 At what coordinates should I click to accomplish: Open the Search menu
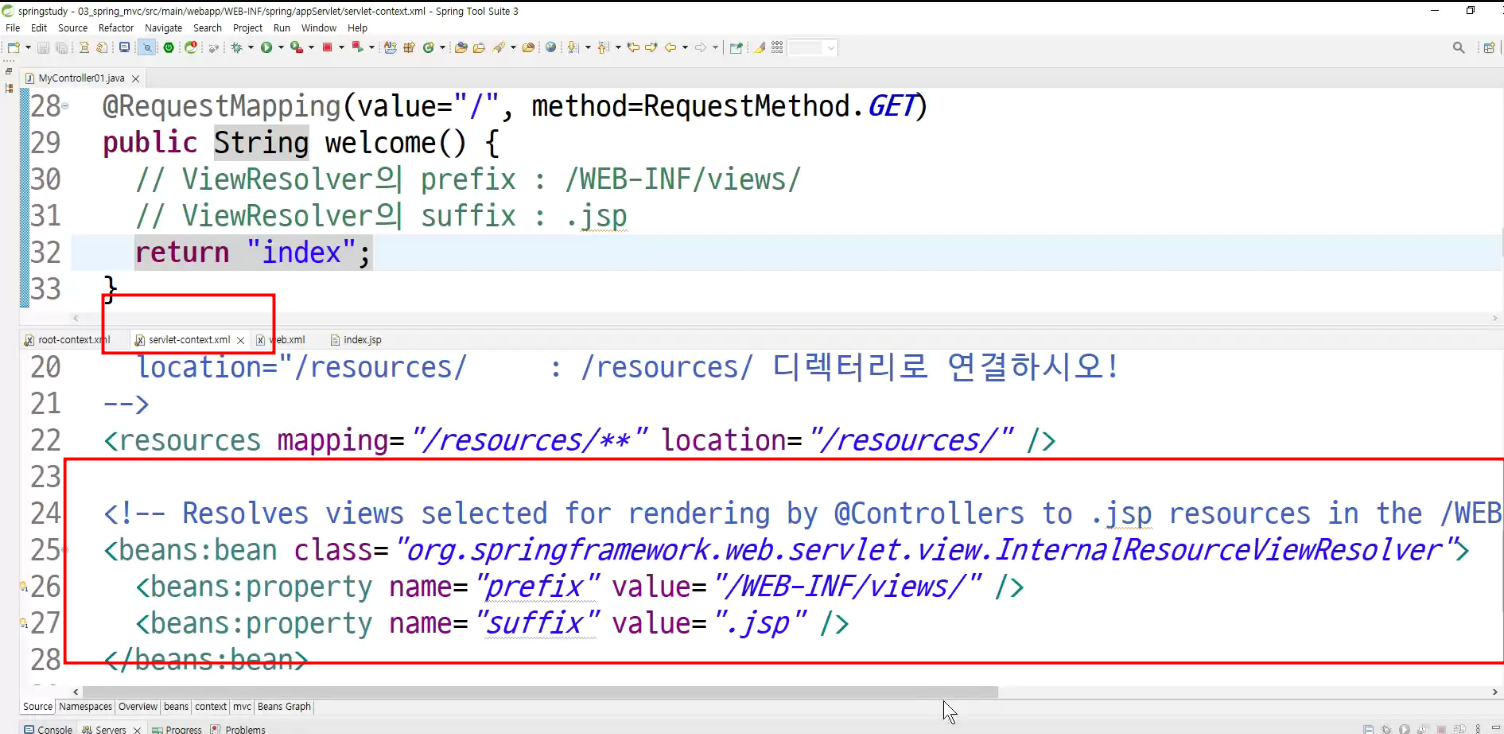[x=208, y=28]
